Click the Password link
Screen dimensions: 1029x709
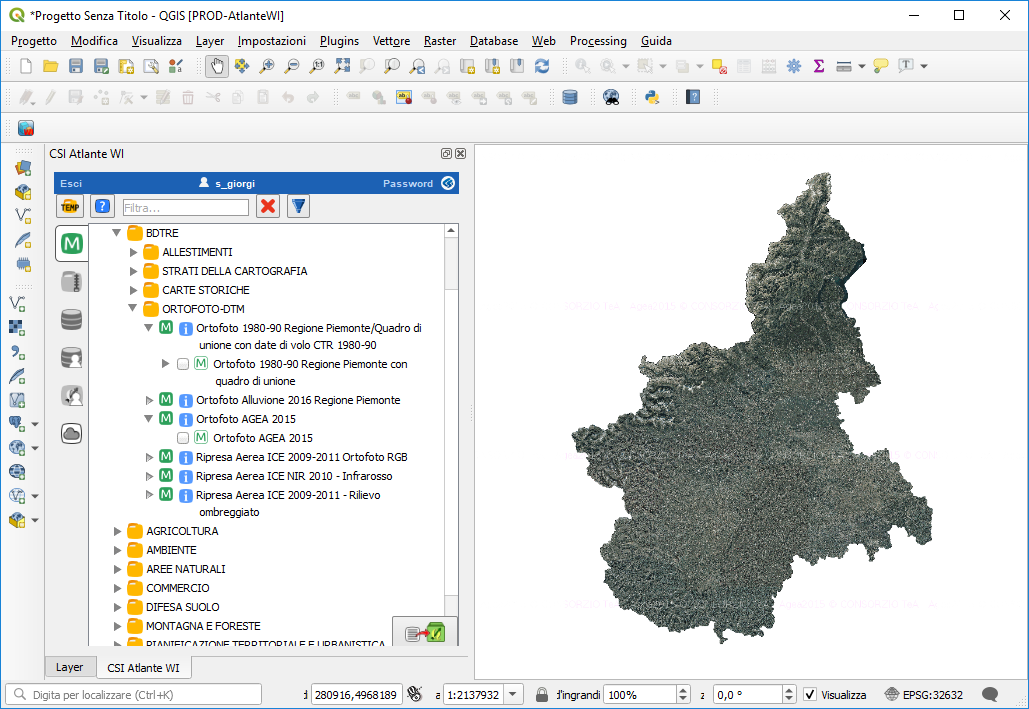(408, 184)
